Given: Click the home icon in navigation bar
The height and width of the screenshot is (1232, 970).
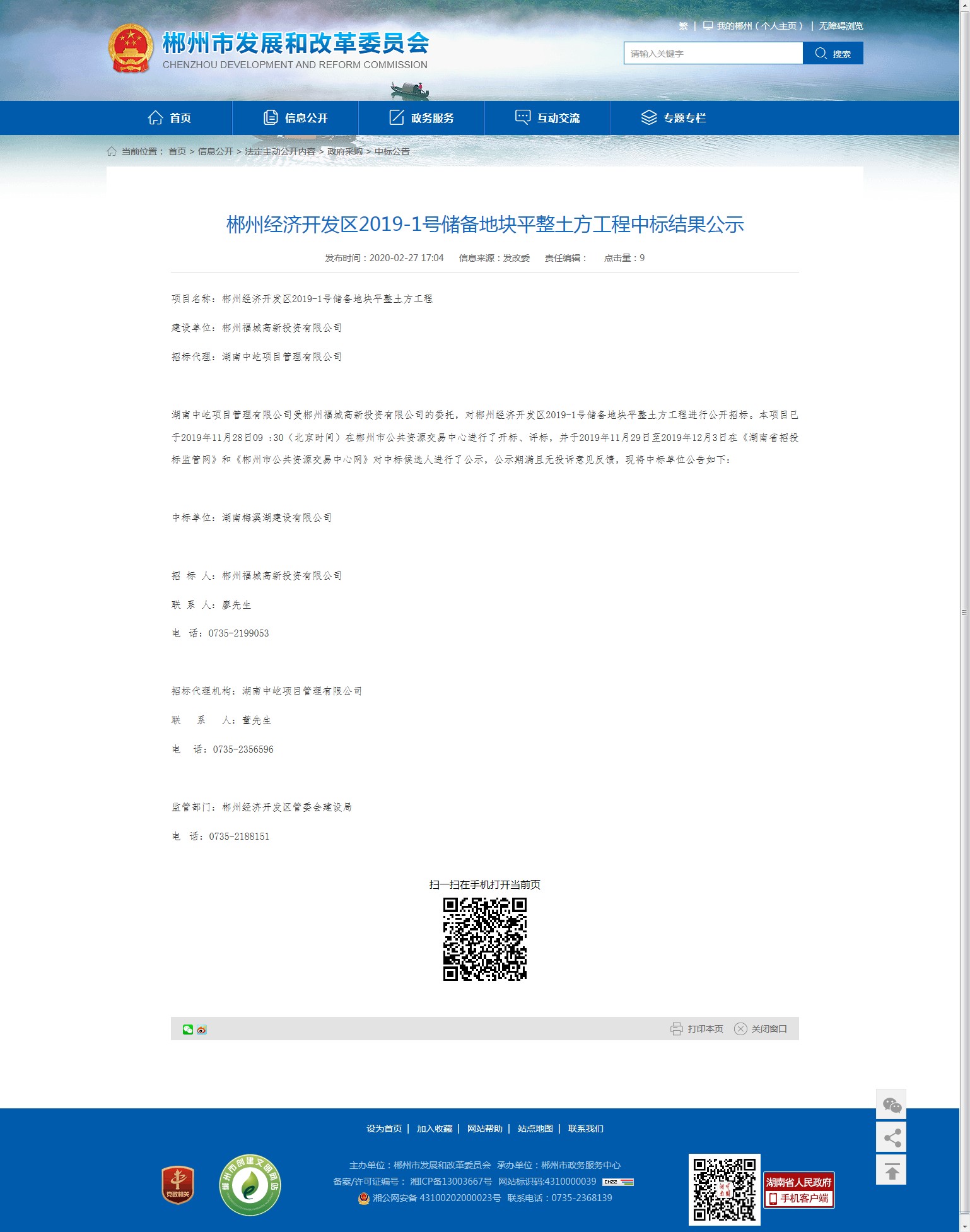Looking at the screenshot, I should (155, 117).
